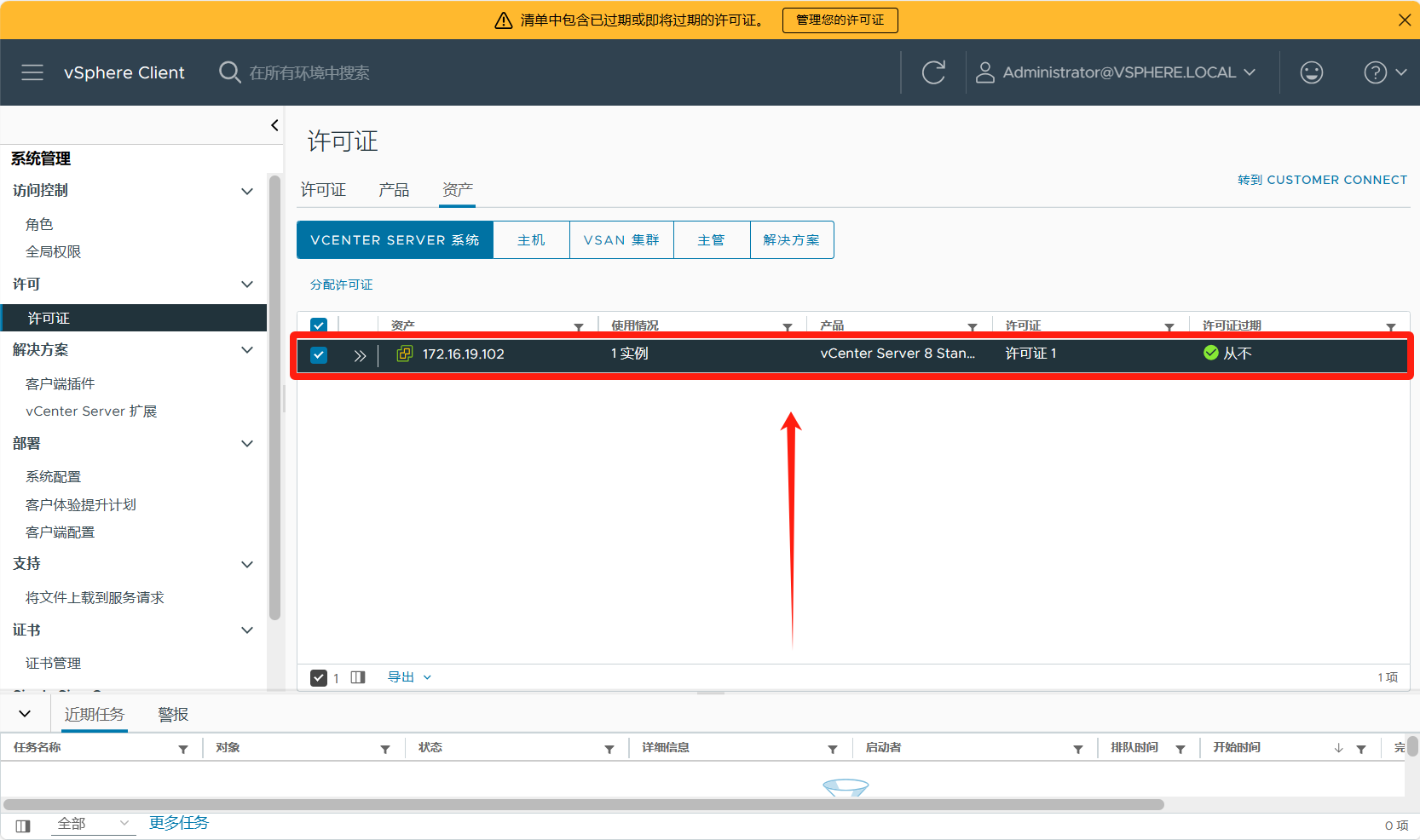Open the feedback smiley icon
This screenshot has width=1420, height=840.
(1311, 72)
